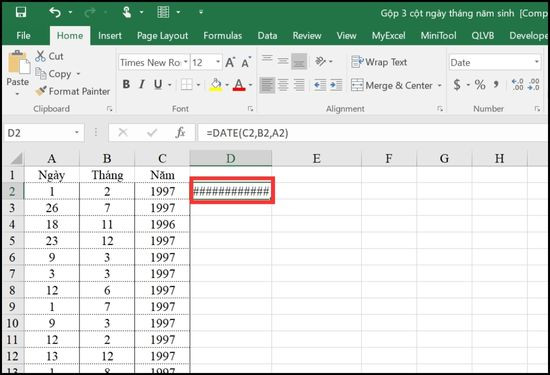Open Clipboard pane dialog launcher
This screenshot has height=375, width=550.
point(109,109)
